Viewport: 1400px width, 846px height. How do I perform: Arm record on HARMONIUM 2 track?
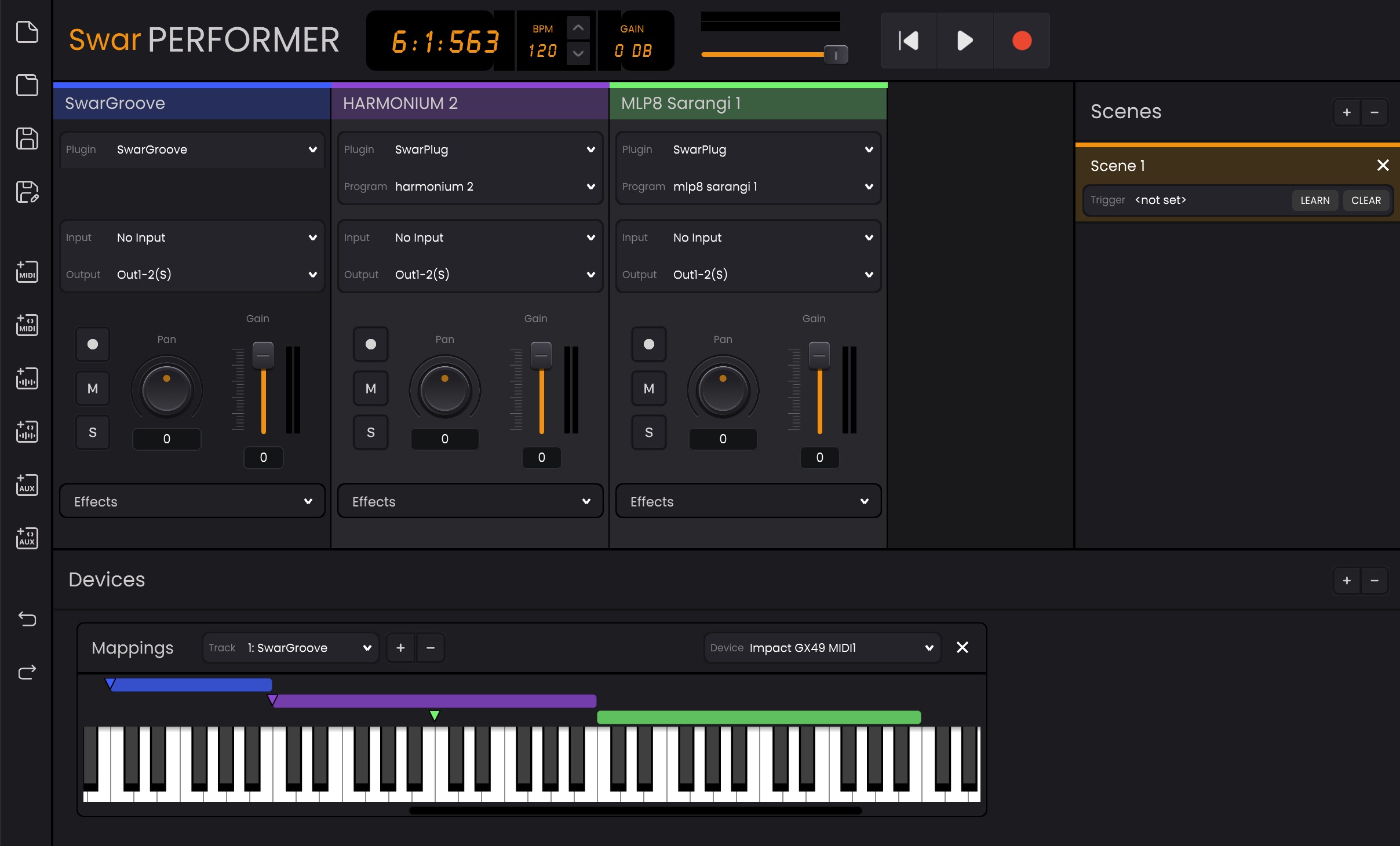point(371,344)
